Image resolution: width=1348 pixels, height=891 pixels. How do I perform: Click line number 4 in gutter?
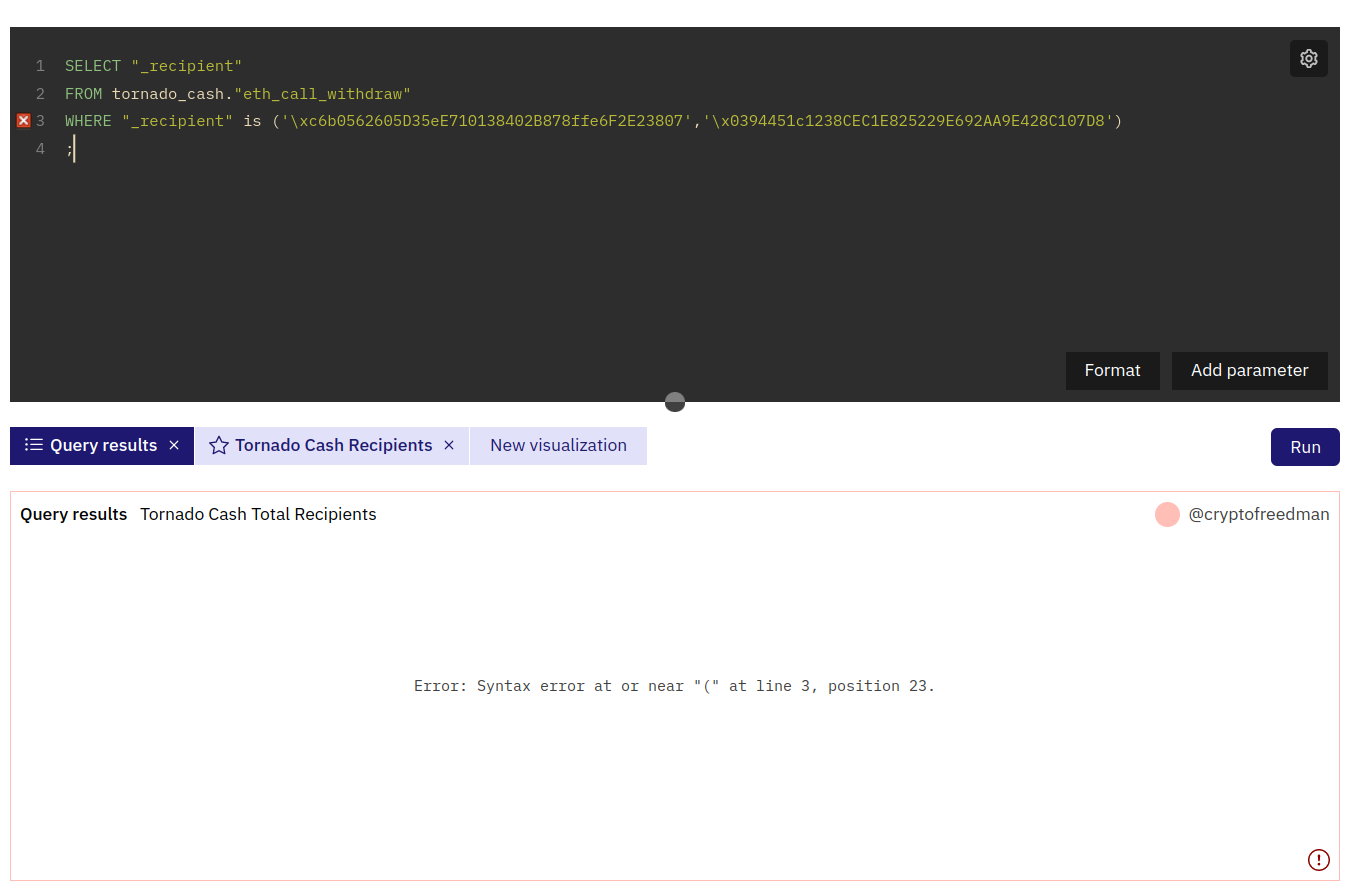point(40,149)
